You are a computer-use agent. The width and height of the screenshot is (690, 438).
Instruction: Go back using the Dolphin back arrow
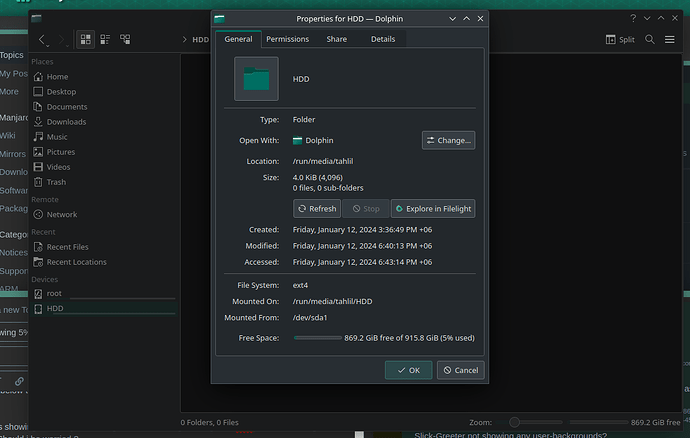(x=42, y=40)
